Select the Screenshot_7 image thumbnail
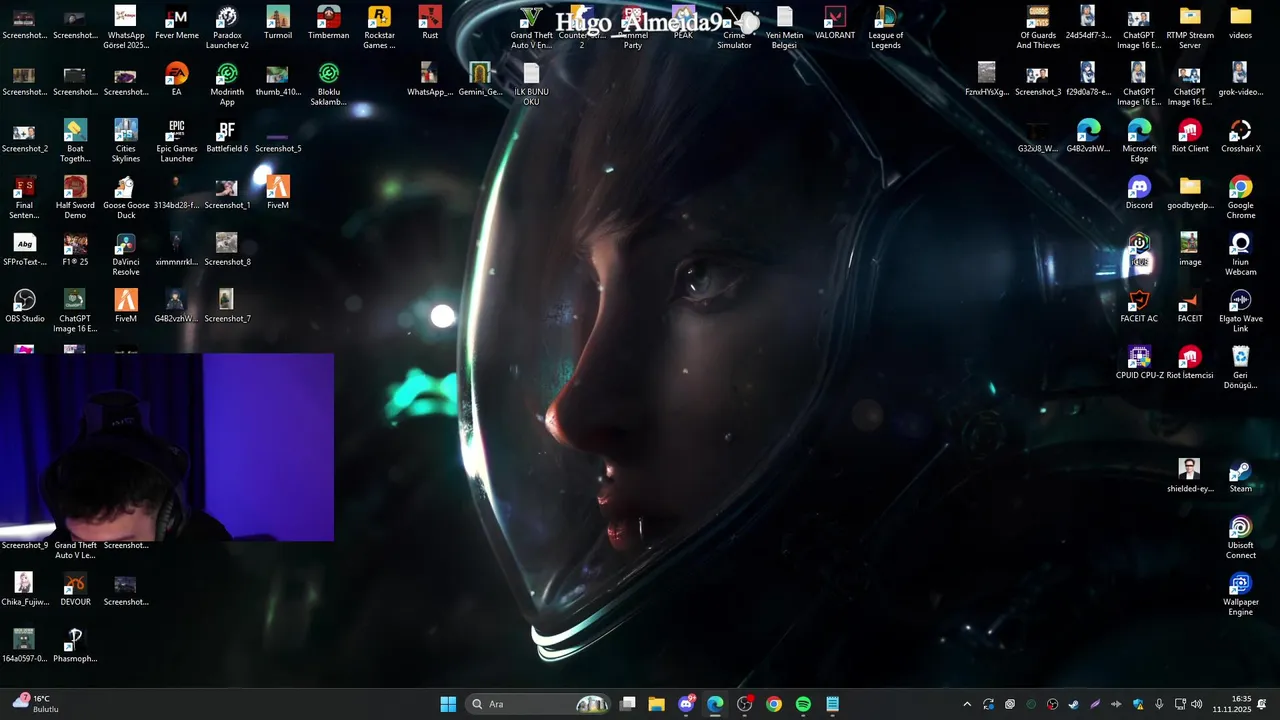1280x720 pixels. pyautogui.click(x=227, y=307)
